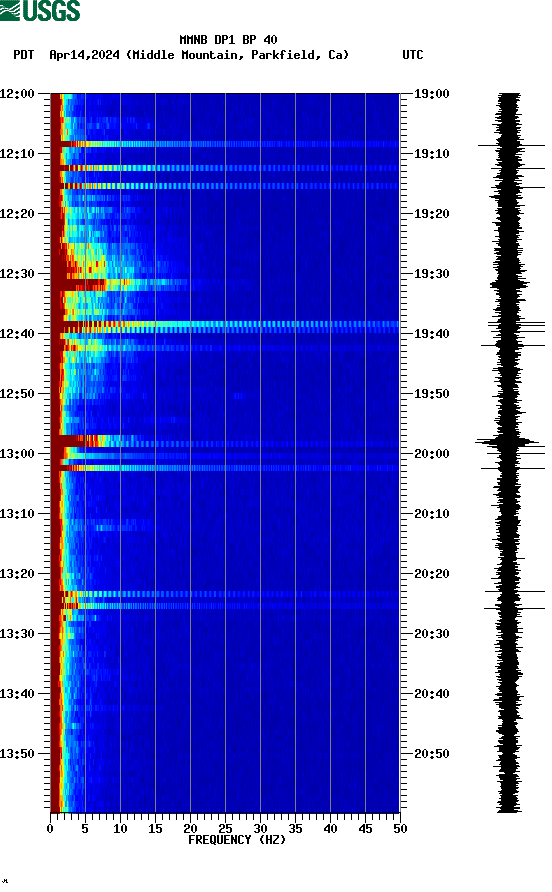The width and height of the screenshot is (552, 892).
Task: Click the 5 Hz frequency tick label
Action: click(85, 828)
